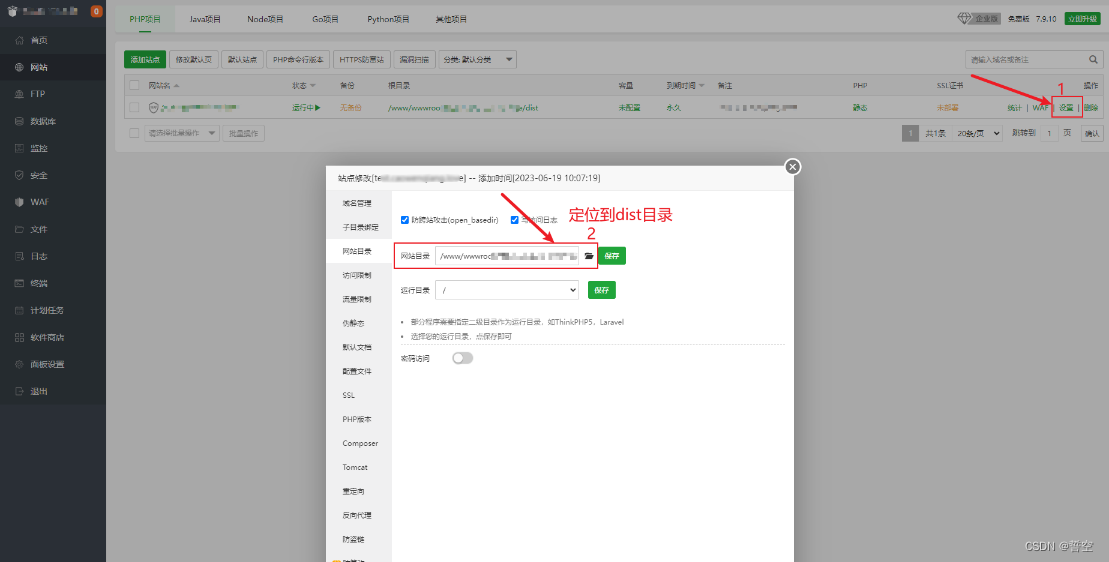Screen dimensions: 1109x562
Task: Open the 状态 column filter arrow
Action: point(312,86)
